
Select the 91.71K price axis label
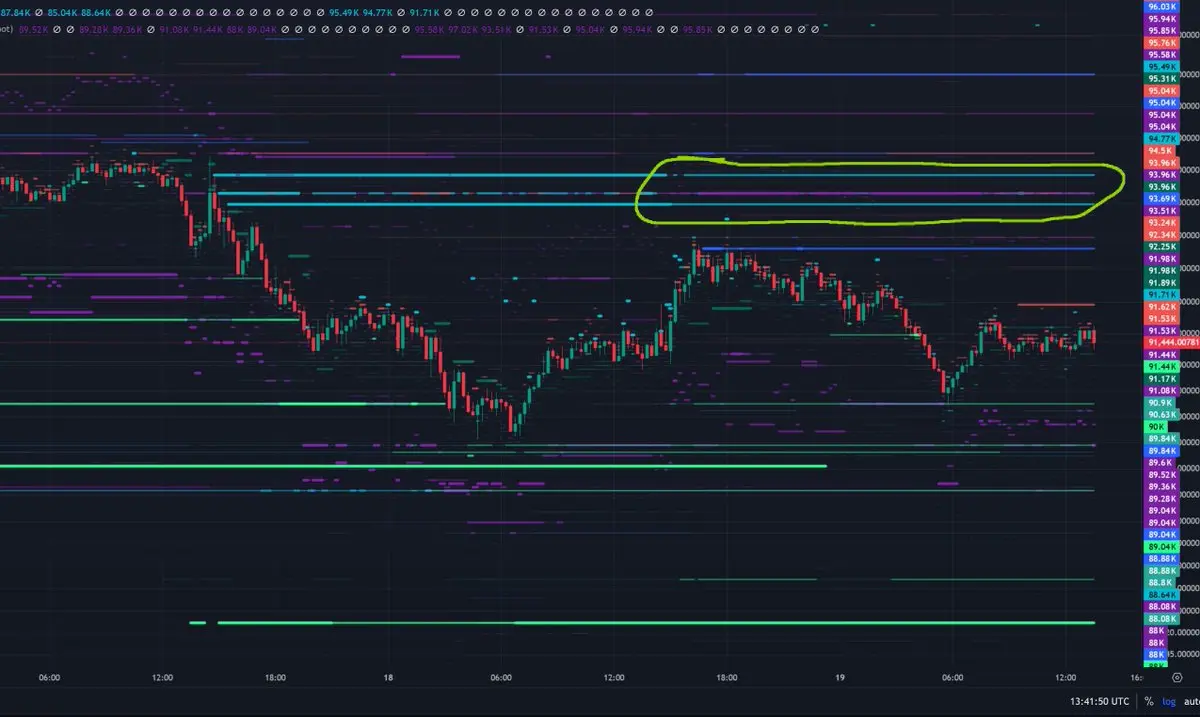coord(1161,295)
